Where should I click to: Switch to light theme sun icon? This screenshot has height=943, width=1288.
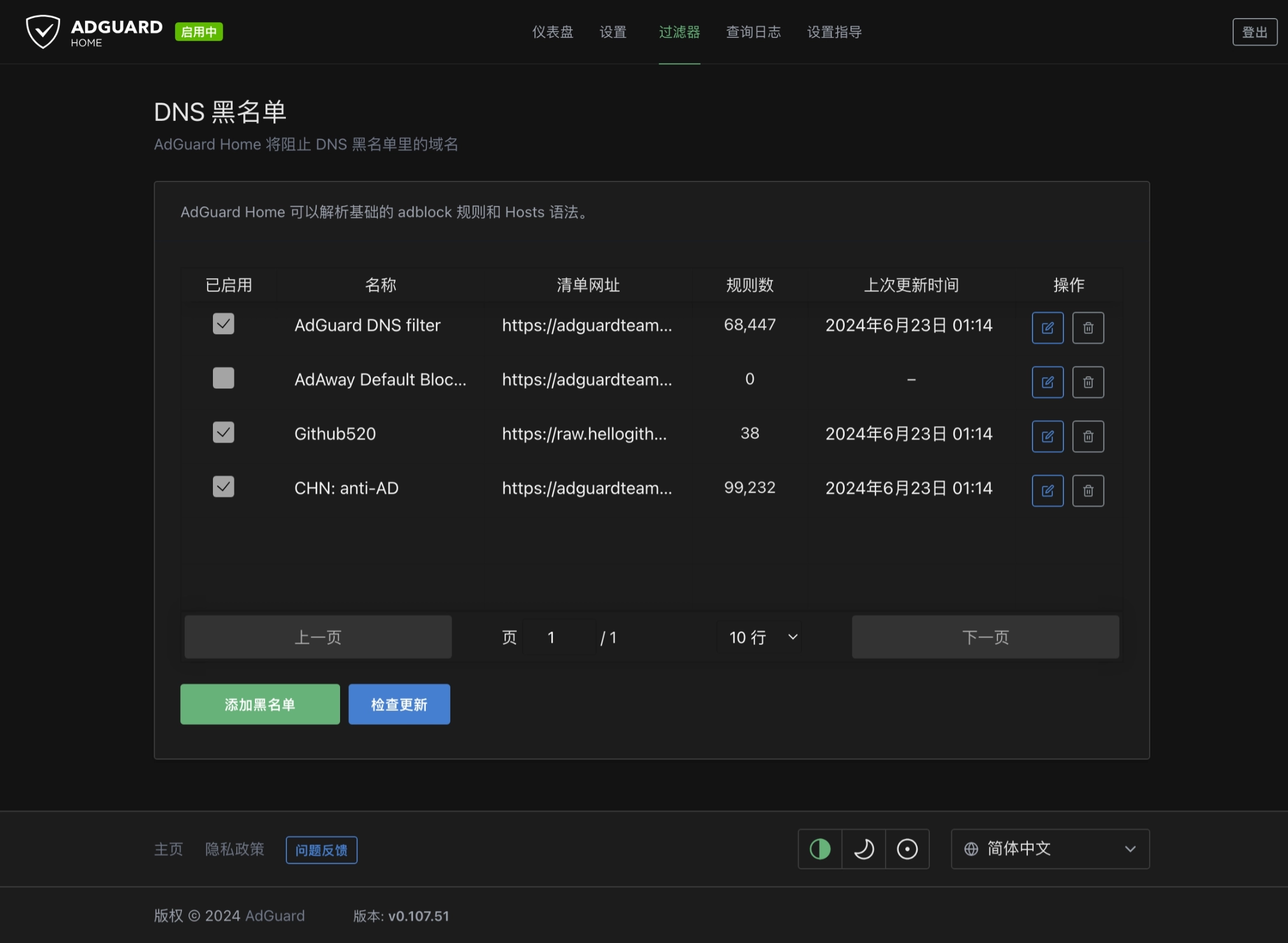907,849
